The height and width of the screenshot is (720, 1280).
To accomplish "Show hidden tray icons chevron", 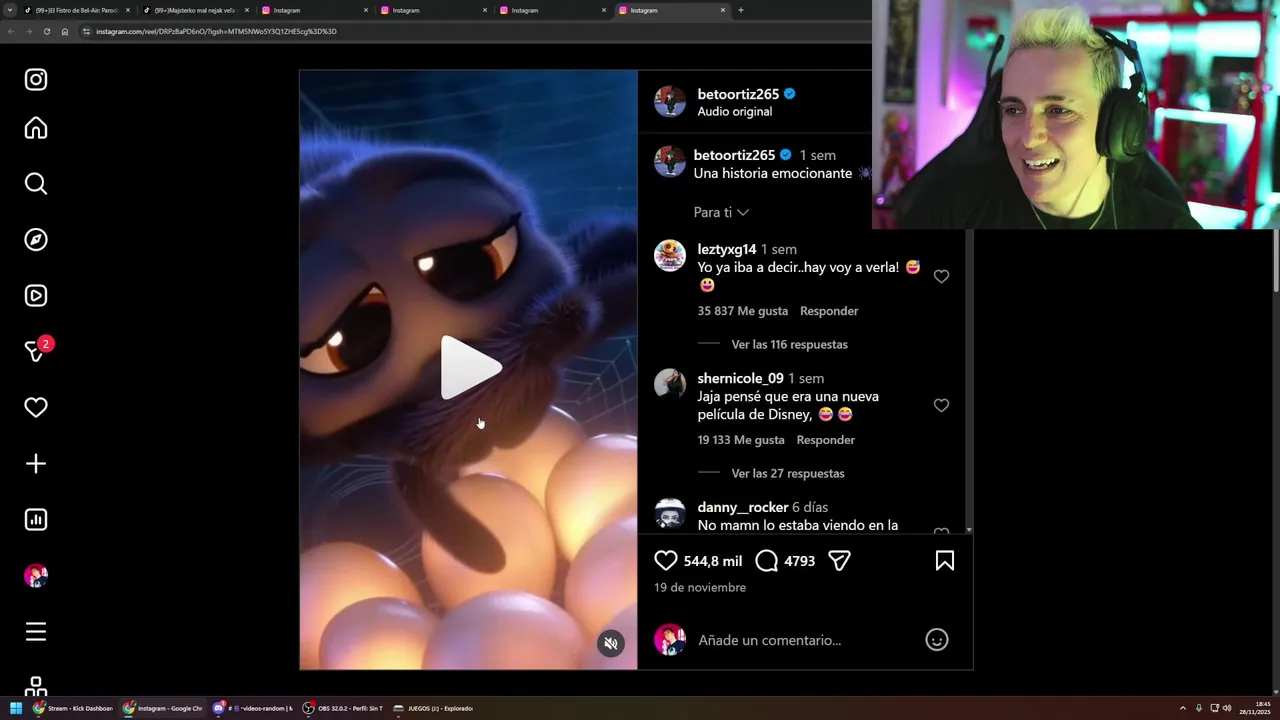I will click(1183, 708).
